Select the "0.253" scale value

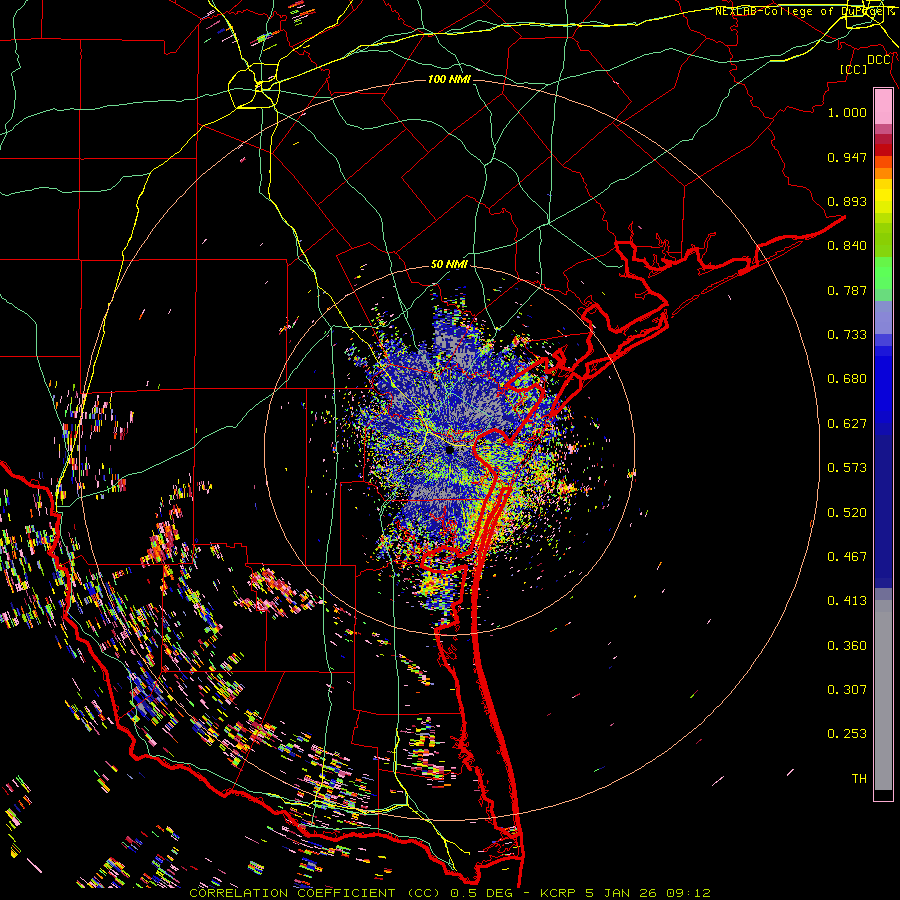tap(847, 734)
